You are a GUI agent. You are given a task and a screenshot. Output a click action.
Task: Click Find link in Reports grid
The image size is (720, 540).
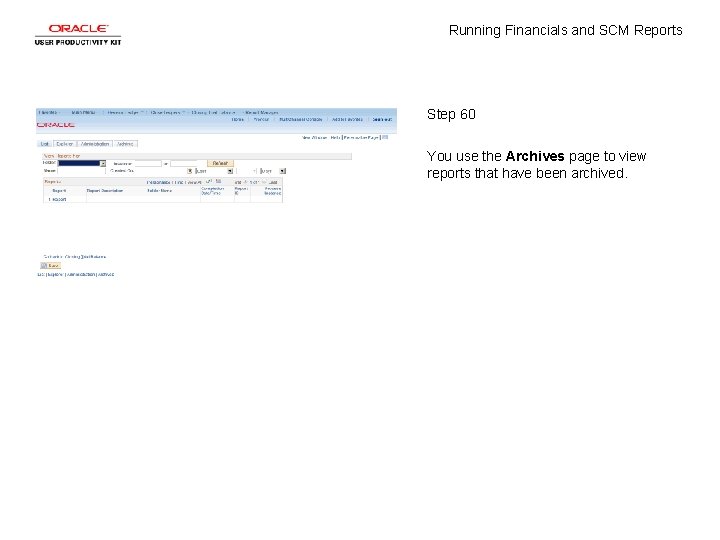(179, 182)
